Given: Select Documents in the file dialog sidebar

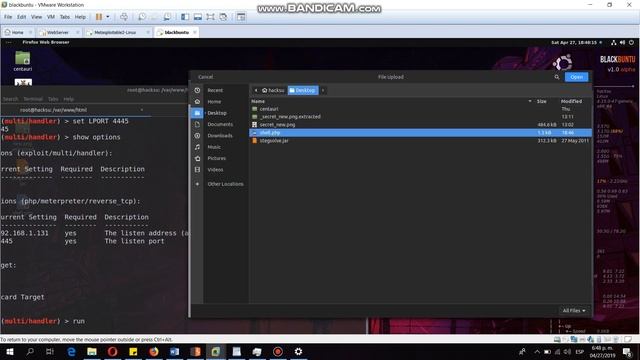Looking at the screenshot, I should (220, 124).
